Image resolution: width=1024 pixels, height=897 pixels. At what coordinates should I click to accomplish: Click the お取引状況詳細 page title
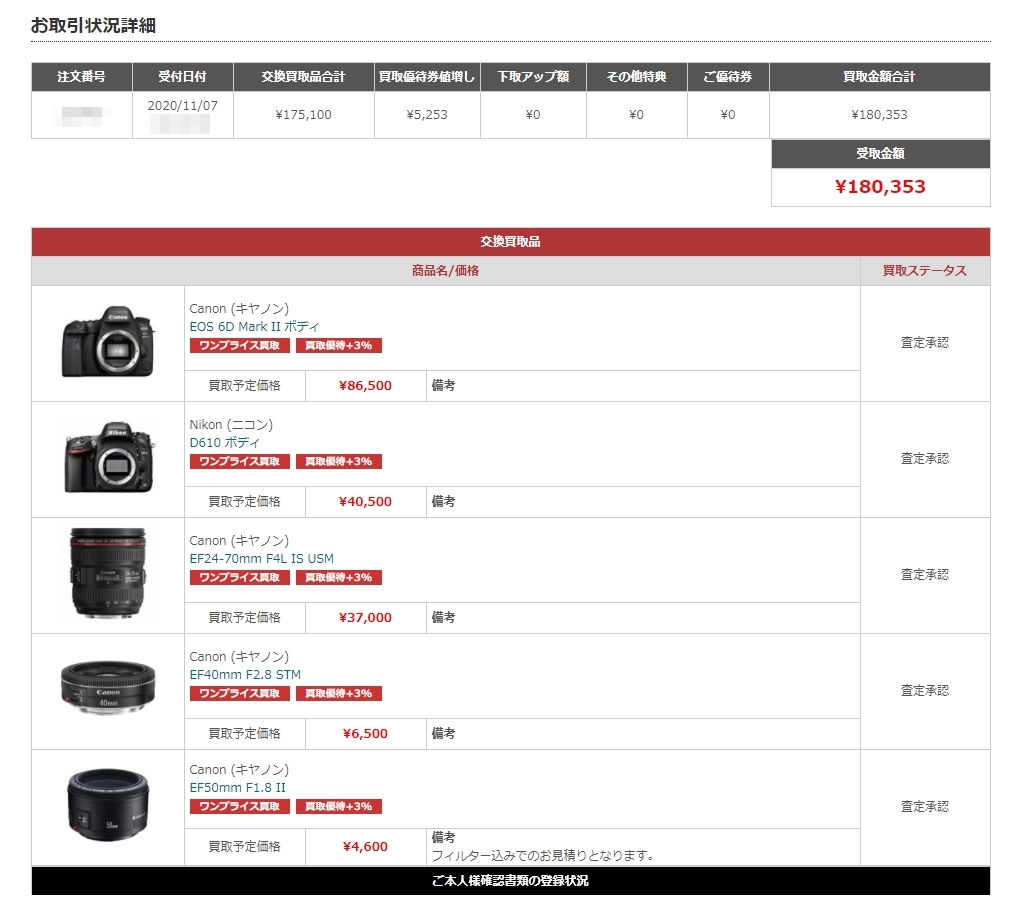coord(93,25)
